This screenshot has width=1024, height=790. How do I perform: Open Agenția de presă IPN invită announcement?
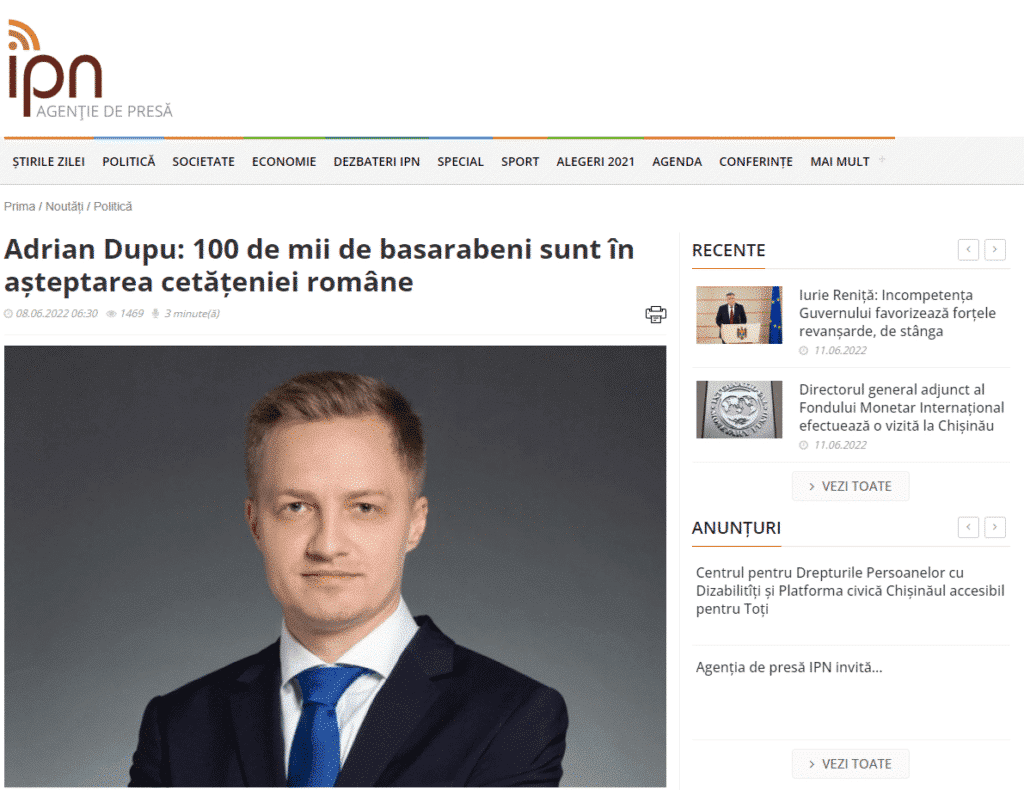click(789, 667)
